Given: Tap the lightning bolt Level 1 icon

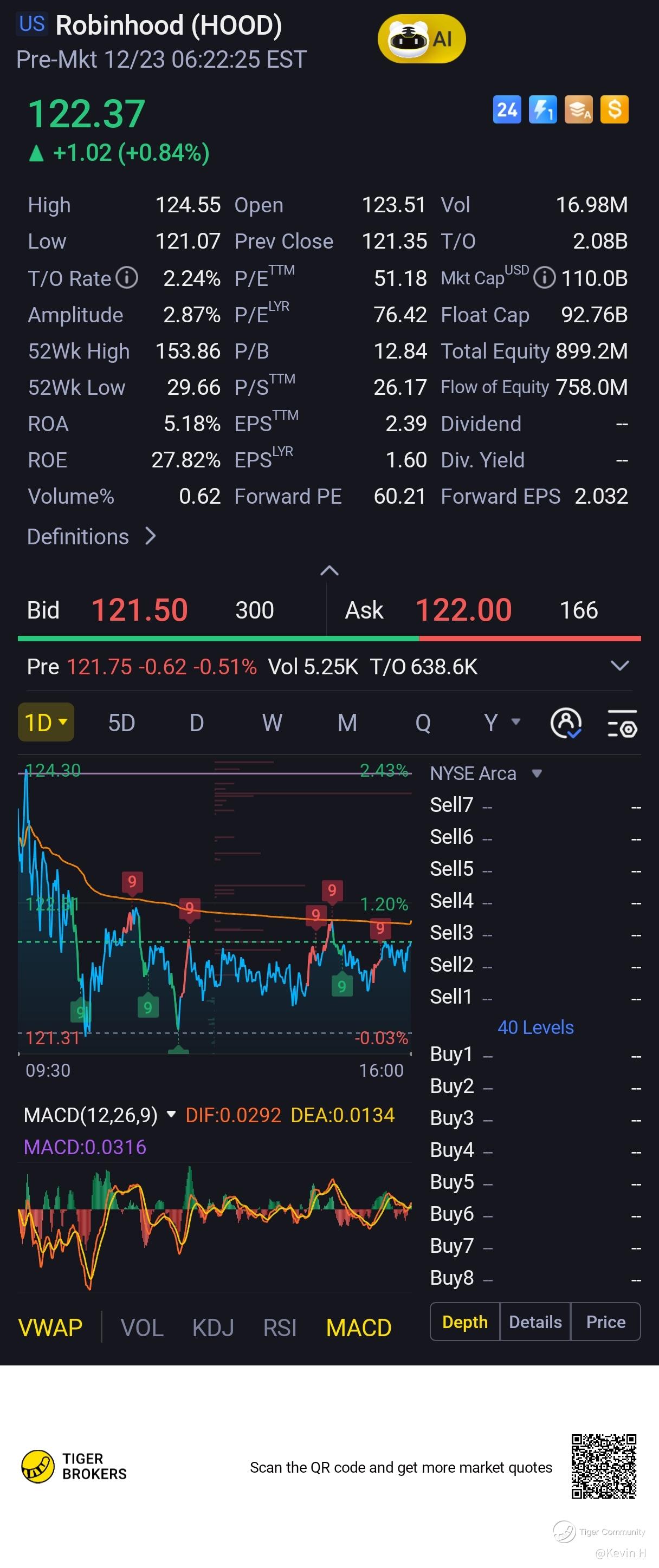Looking at the screenshot, I should pyautogui.click(x=542, y=109).
